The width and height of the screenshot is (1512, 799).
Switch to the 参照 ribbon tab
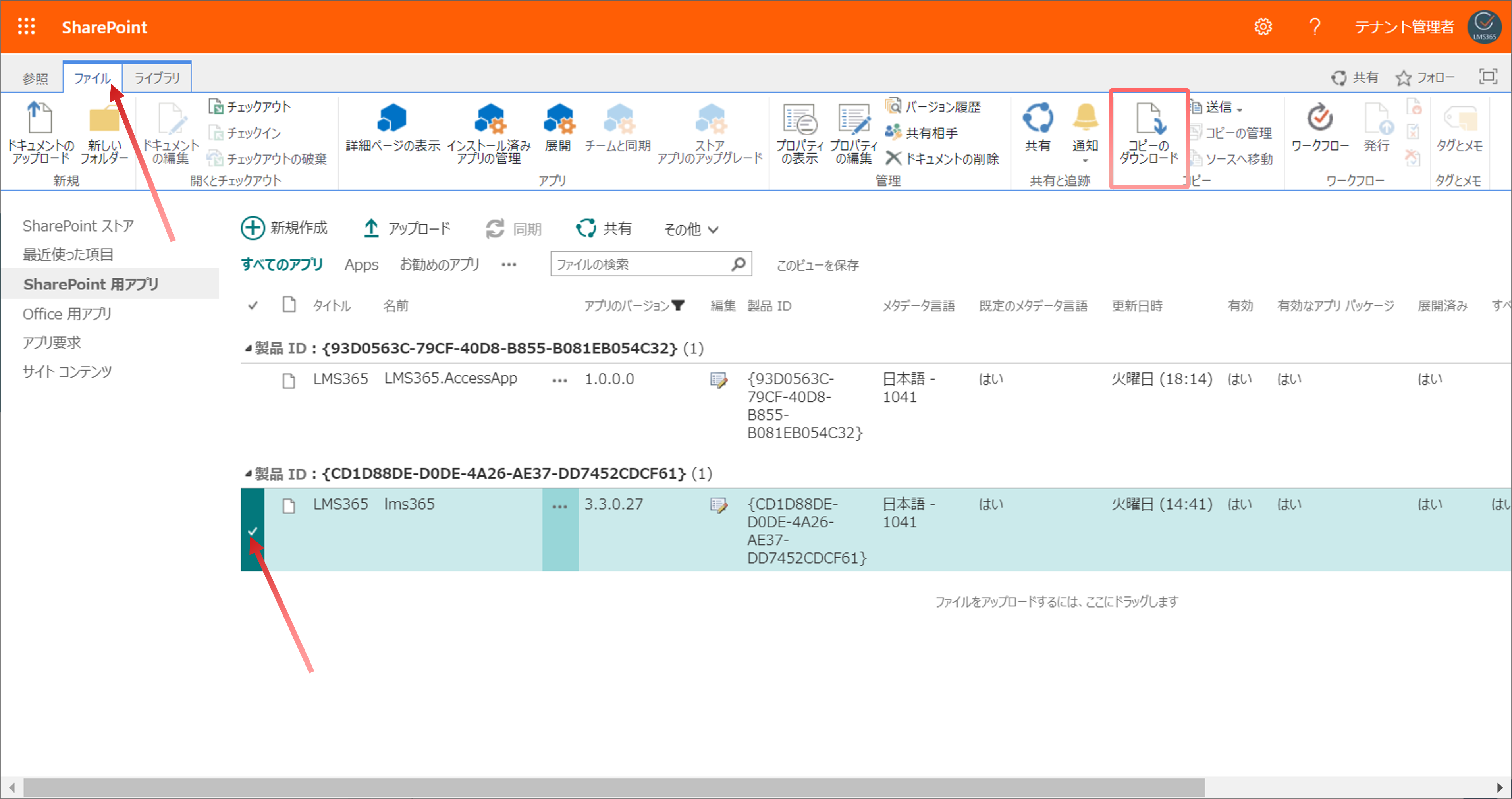coord(35,78)
